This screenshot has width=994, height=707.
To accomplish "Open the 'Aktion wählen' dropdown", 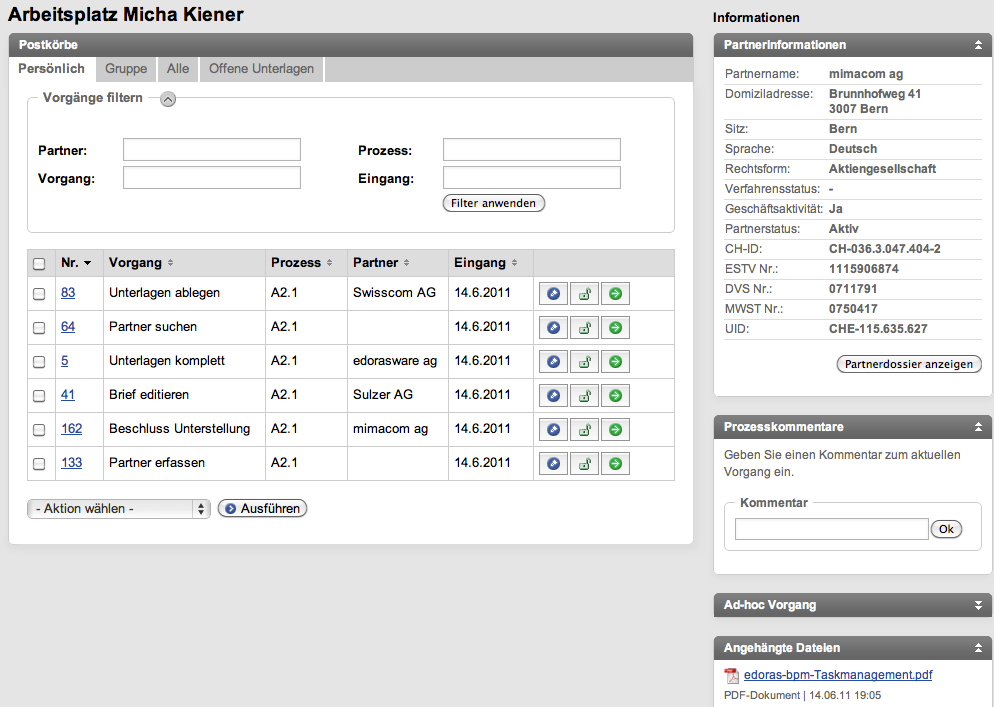I will [118, 509].
